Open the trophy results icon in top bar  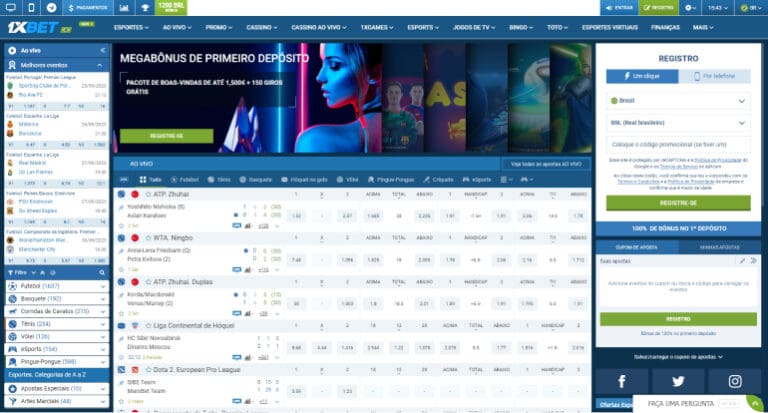coord(145,7)
